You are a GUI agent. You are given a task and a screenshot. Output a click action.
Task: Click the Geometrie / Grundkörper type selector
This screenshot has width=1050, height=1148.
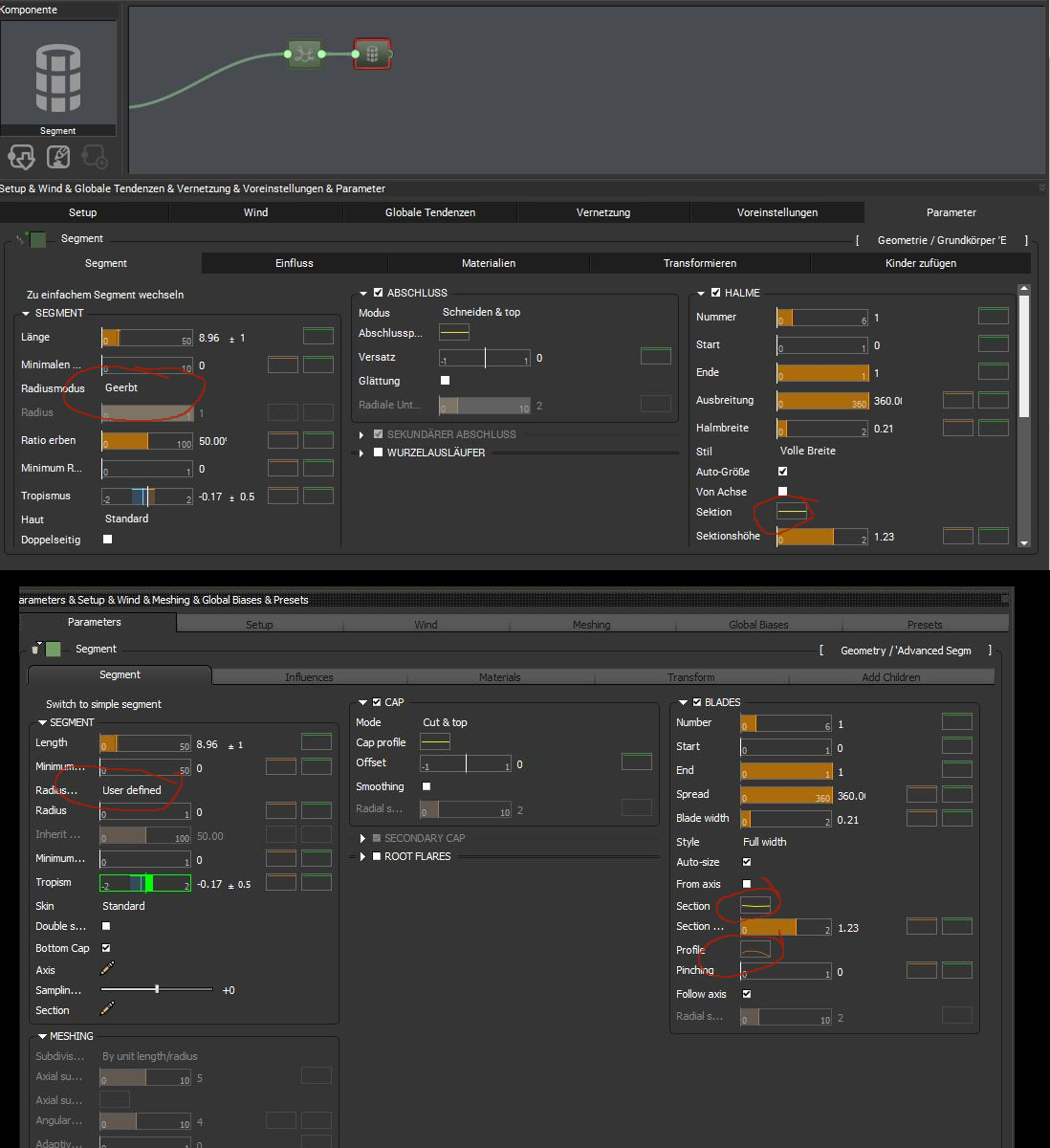click(942, 240)
